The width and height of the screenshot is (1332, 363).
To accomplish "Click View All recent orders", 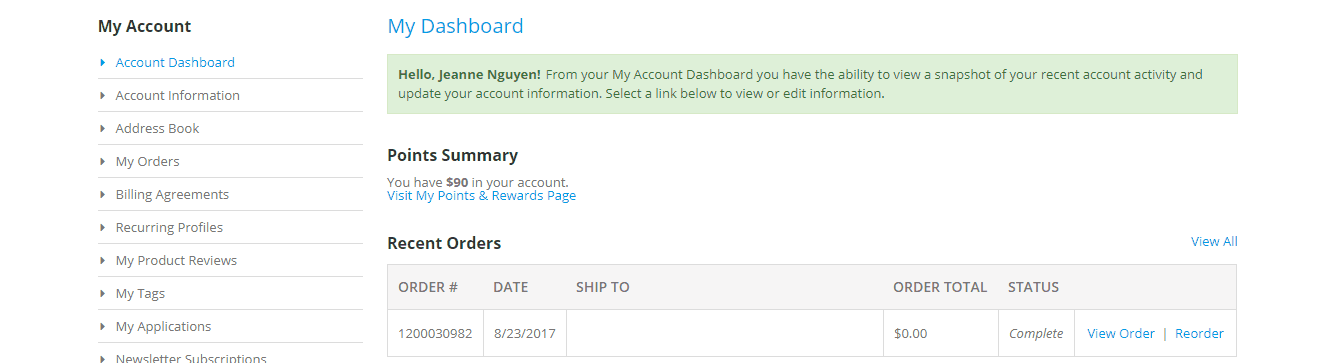I will coord(1214,241).
